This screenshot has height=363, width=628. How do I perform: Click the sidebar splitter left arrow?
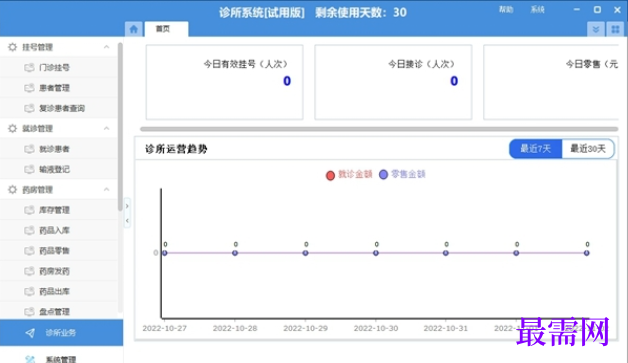(127, 221)
